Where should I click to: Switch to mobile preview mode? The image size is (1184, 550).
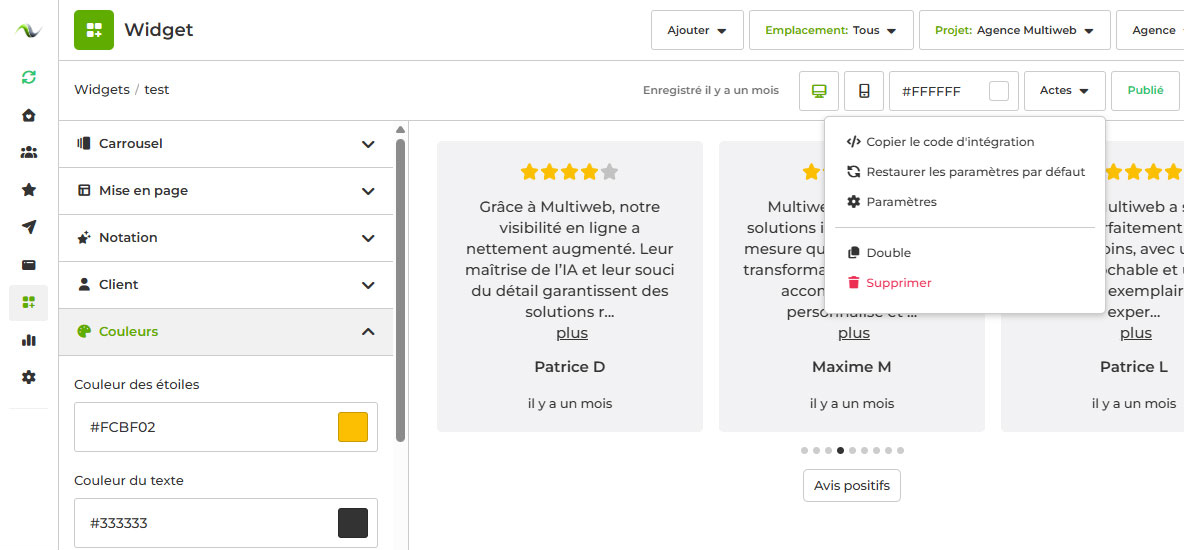(864, 91)
